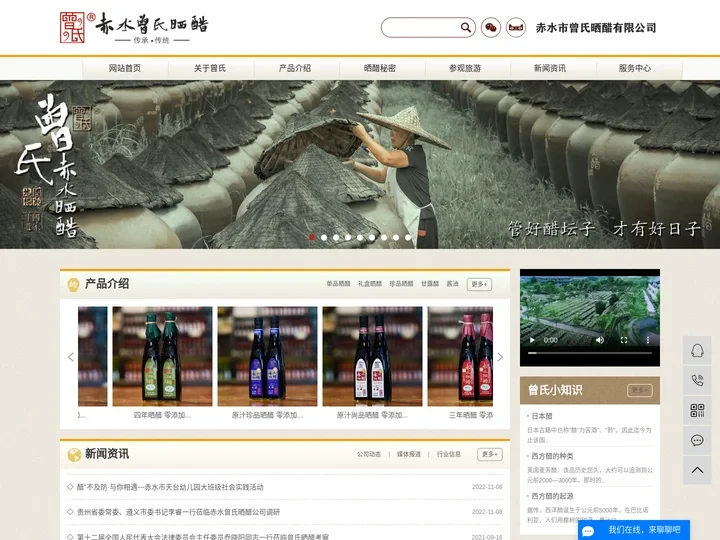Screen dimensions: 720x540
Task: Open the 原汁尚品晒醋 product thumbnail
Action: pos(372,356)
